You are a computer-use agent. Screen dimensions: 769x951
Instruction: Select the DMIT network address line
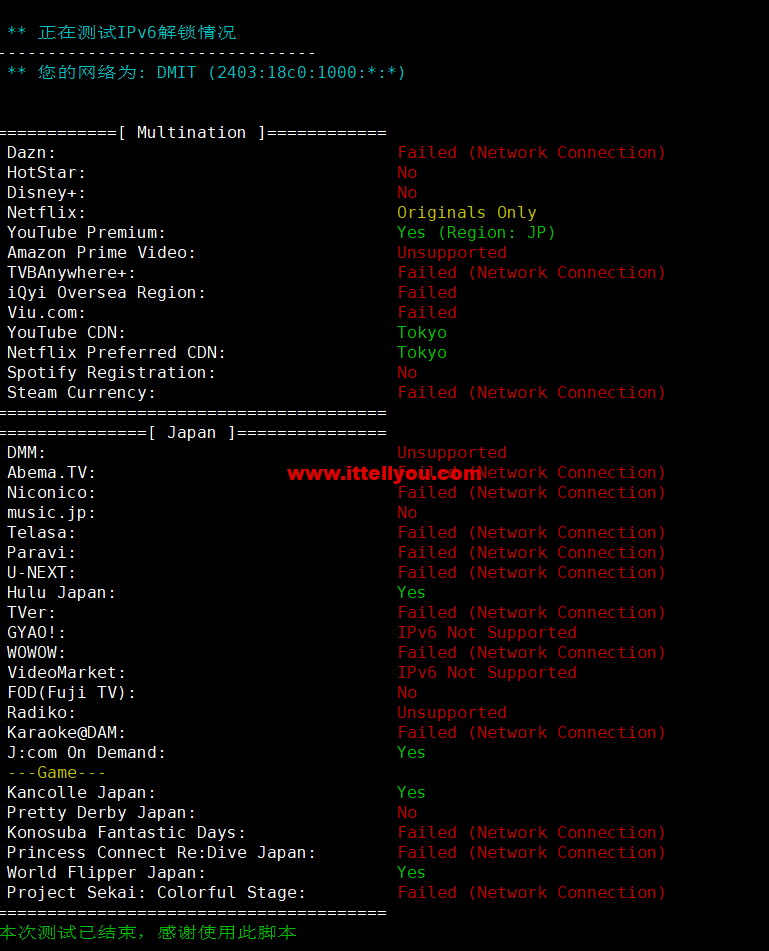tap(206, 72)
